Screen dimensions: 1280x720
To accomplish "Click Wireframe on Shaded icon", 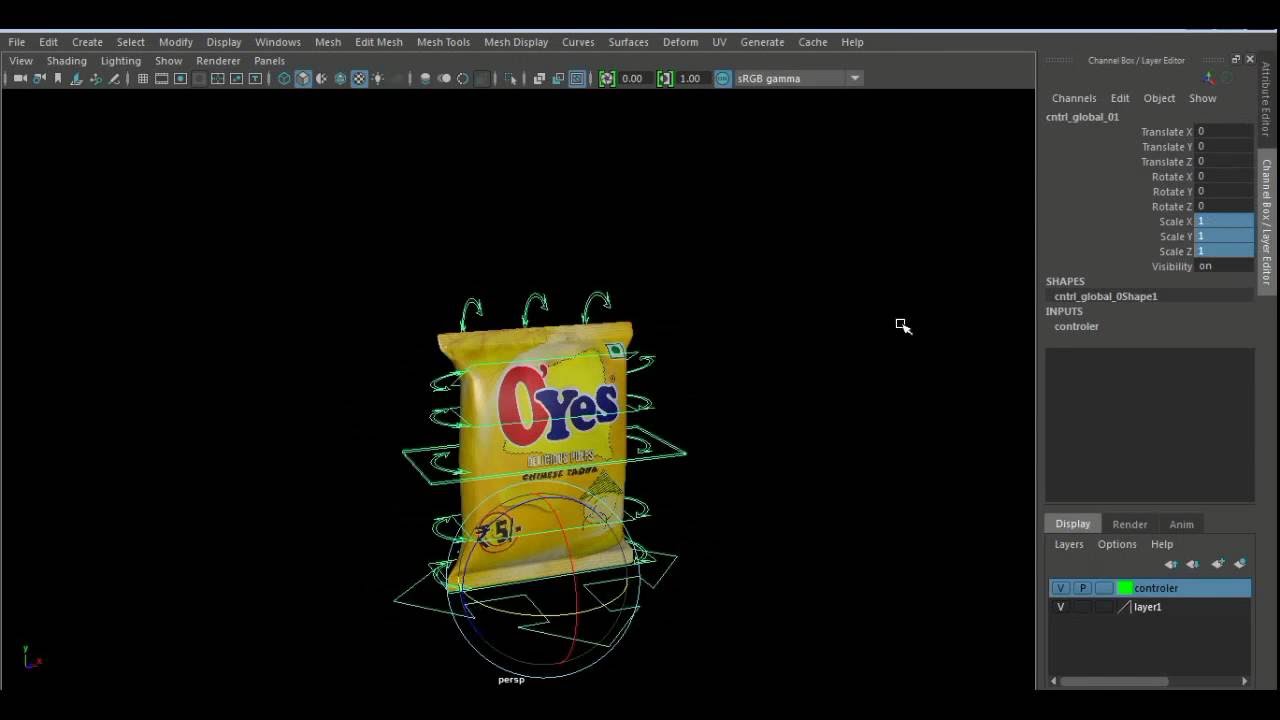I will pos(340,78).
